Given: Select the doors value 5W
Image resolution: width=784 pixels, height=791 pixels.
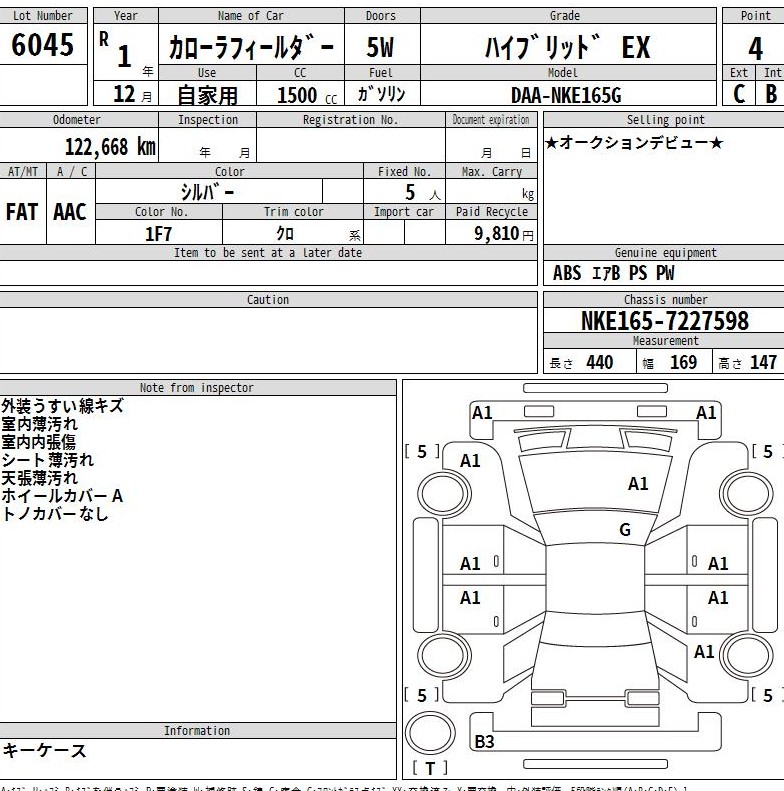Looking at the screenshot, I should [380, 47].
